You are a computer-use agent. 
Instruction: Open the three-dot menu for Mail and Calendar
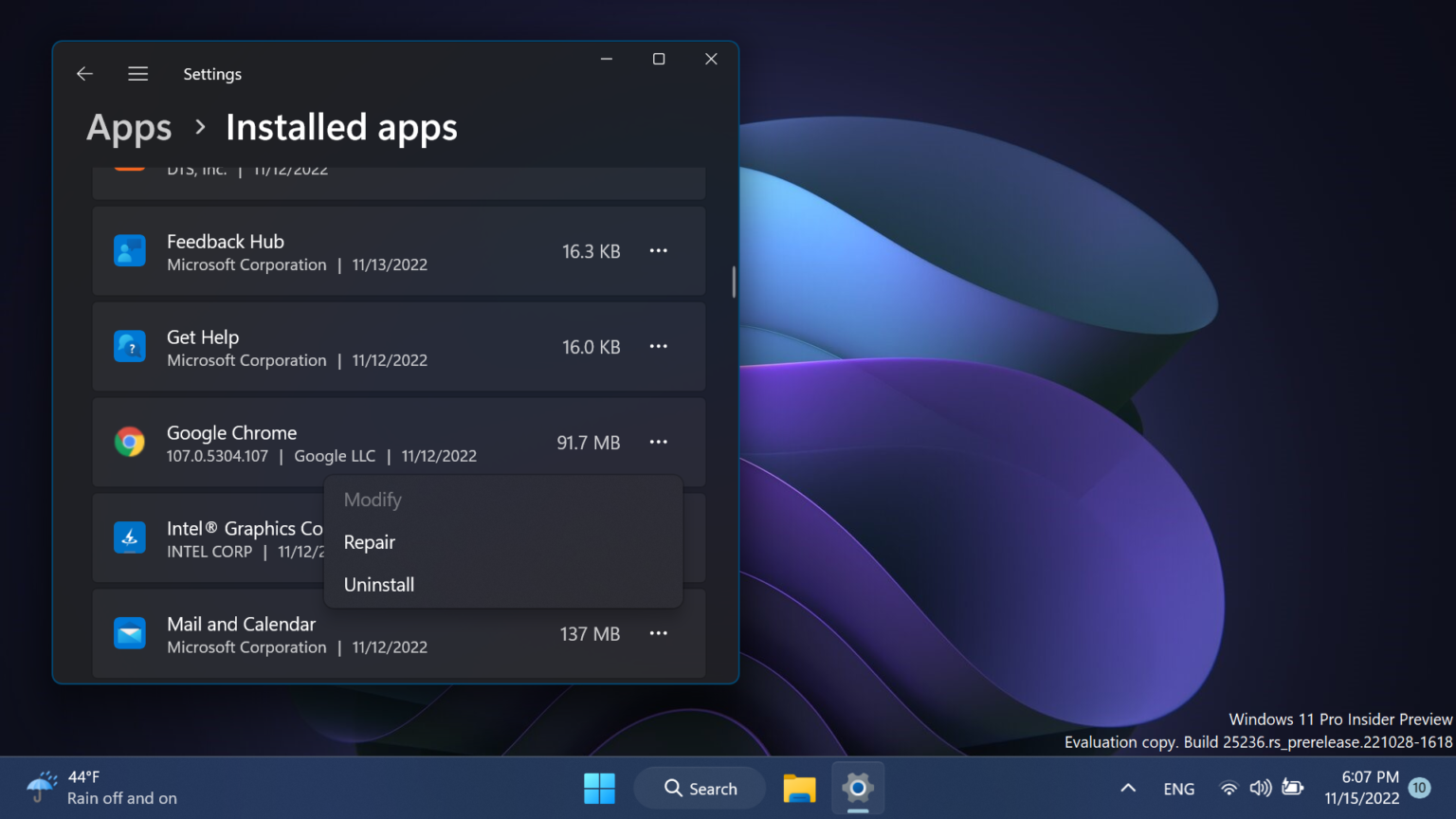point(659,633)
